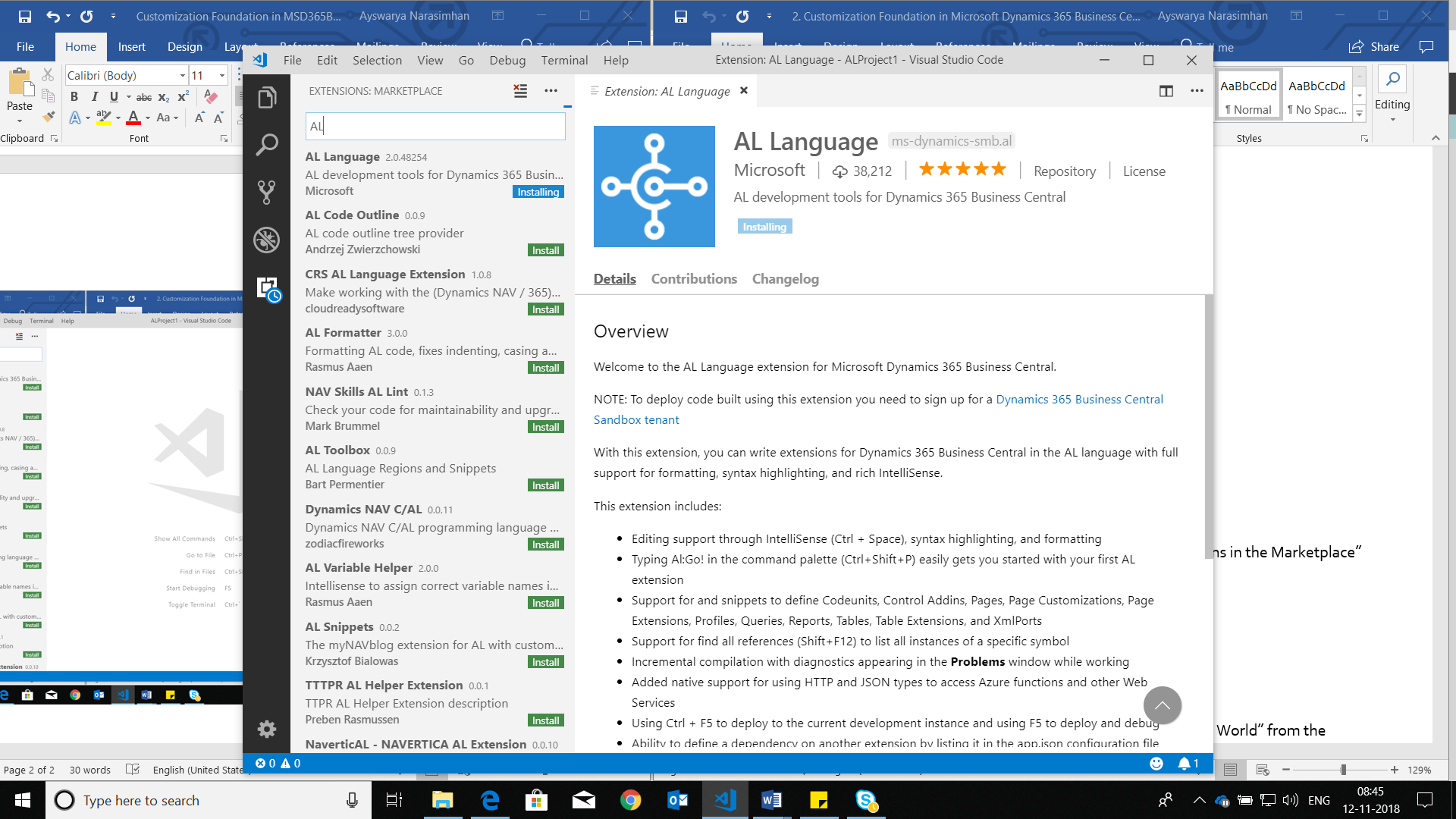The image size is (1456, 819).
Task: Open the Terminal menu in VS Code
Action: click(x=564, y=60)
